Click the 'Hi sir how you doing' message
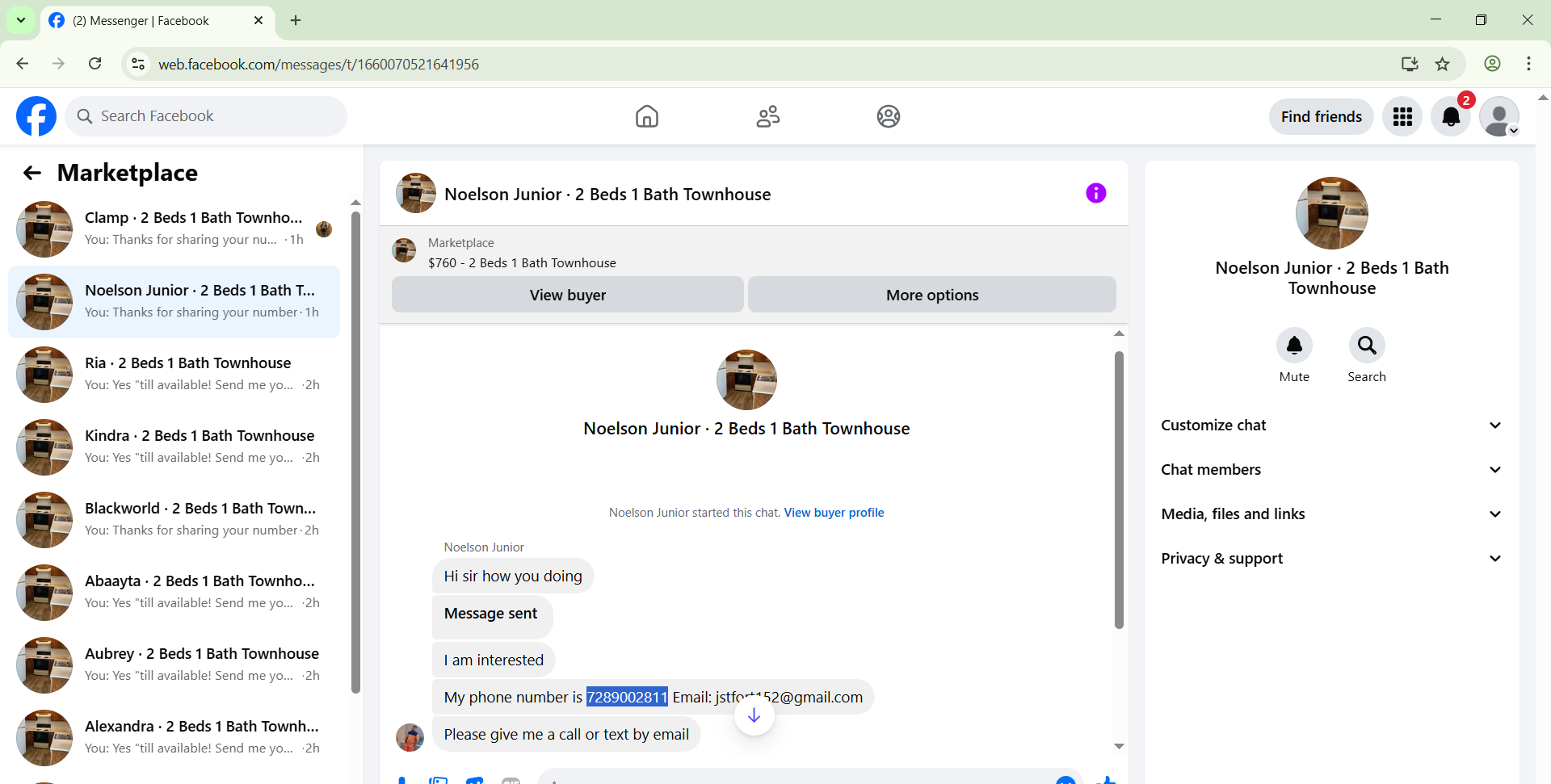 [513, 576]
